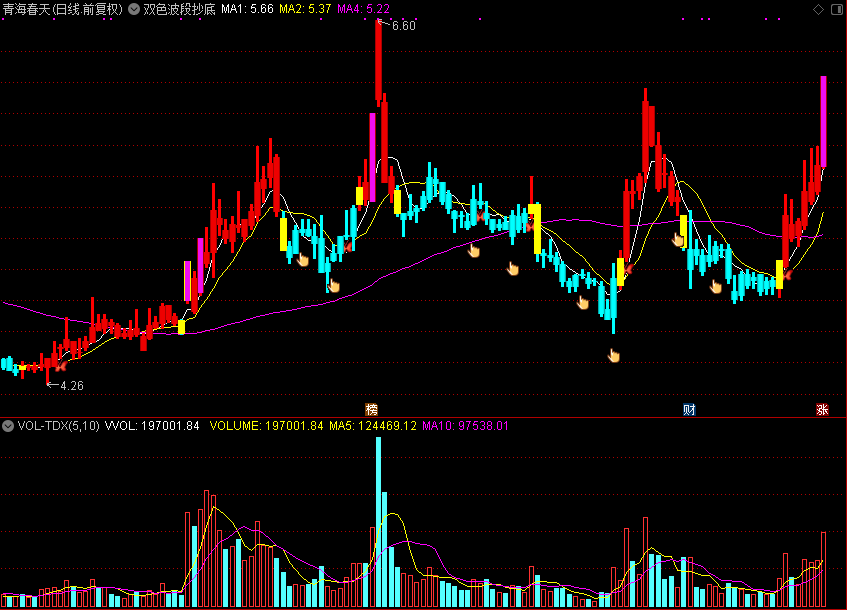Click the 财 event marker
The image size is (847, 610).
[689, 410]
